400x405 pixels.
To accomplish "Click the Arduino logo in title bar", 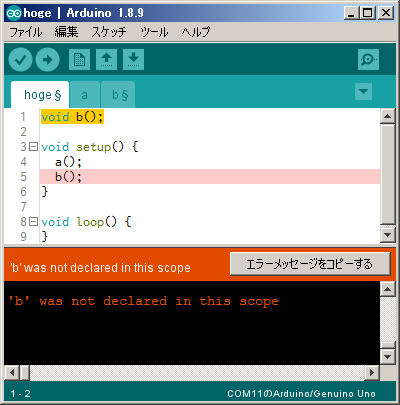I will point(14,13).
